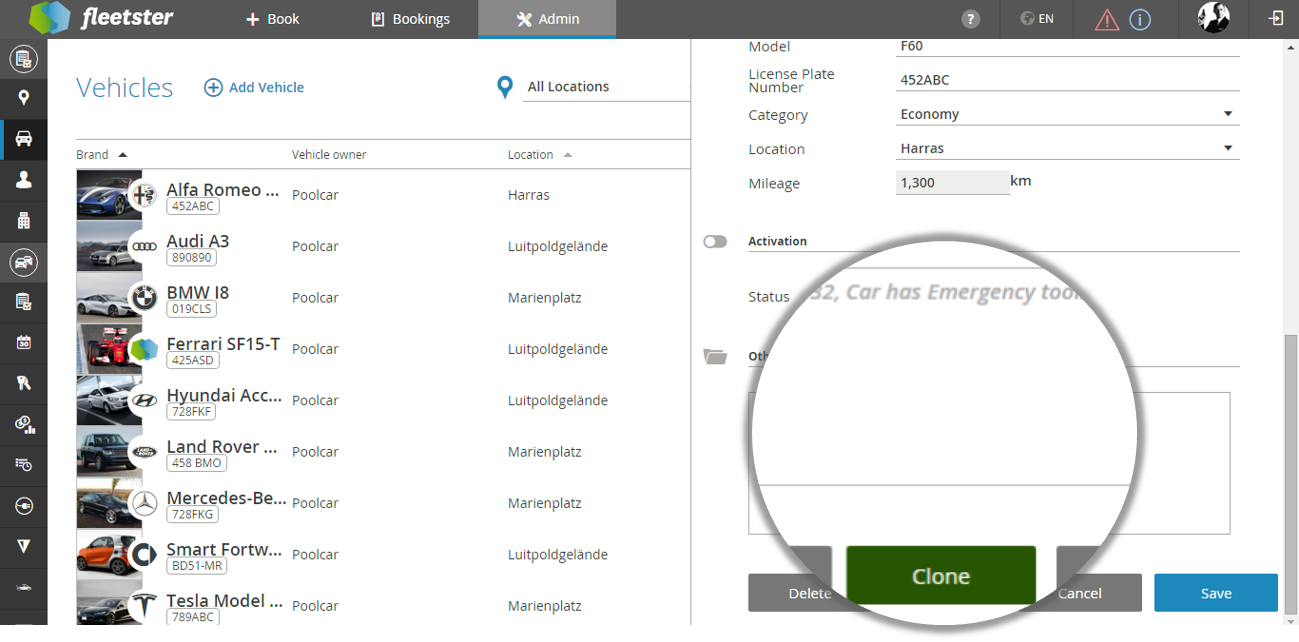The image size is (1299, 642).
Task: Click the Alfa Romeo brand logo
Action: 145,195
